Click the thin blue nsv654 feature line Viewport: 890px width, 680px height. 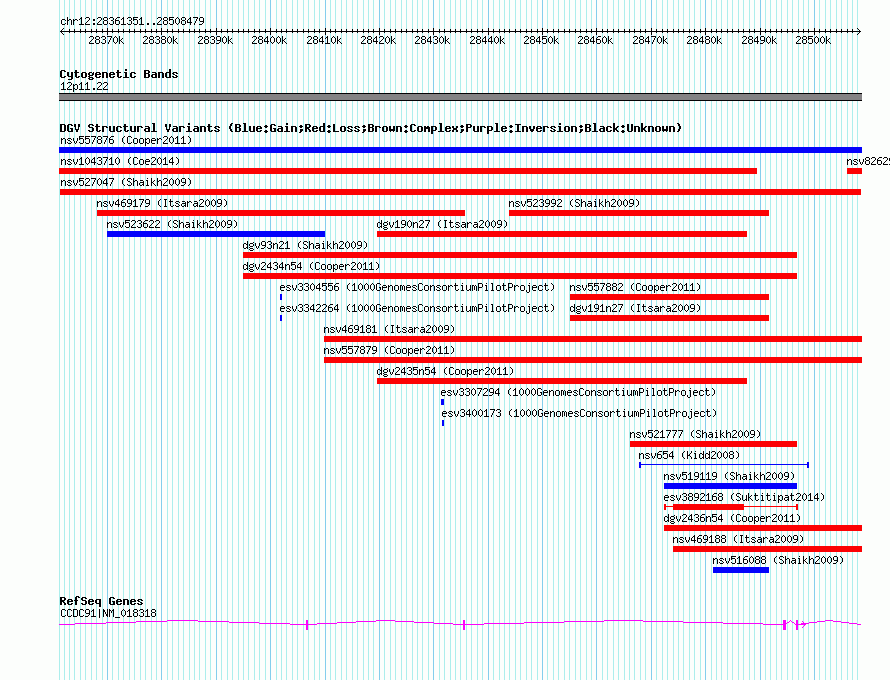coord(724,465)
